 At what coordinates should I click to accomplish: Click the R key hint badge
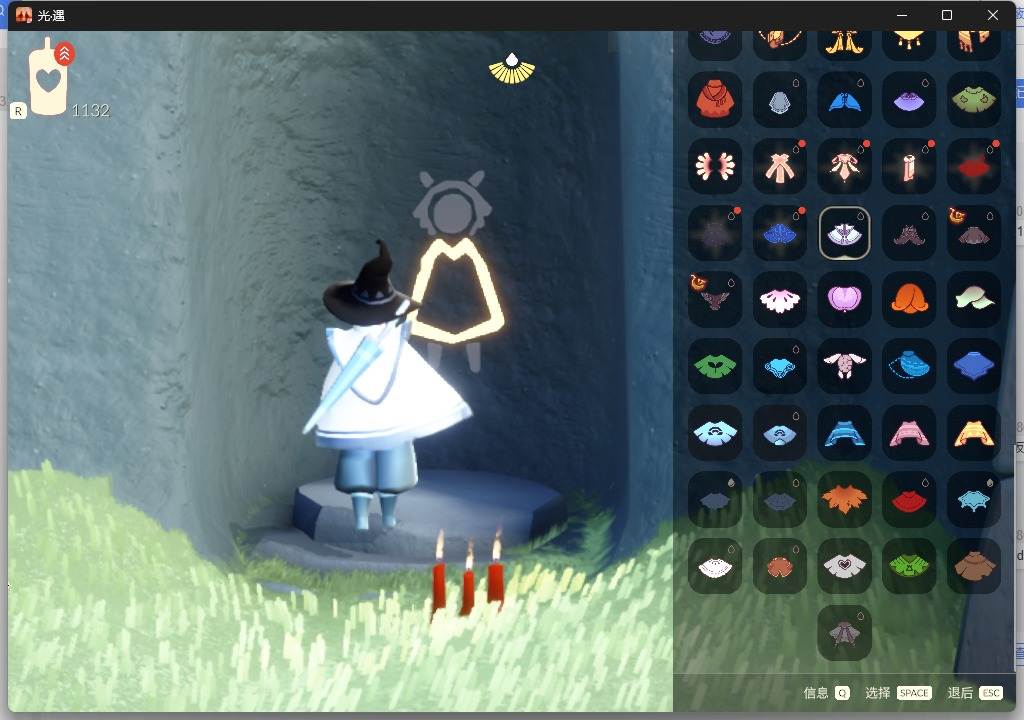pyautogui.click(x=18, y=111)
